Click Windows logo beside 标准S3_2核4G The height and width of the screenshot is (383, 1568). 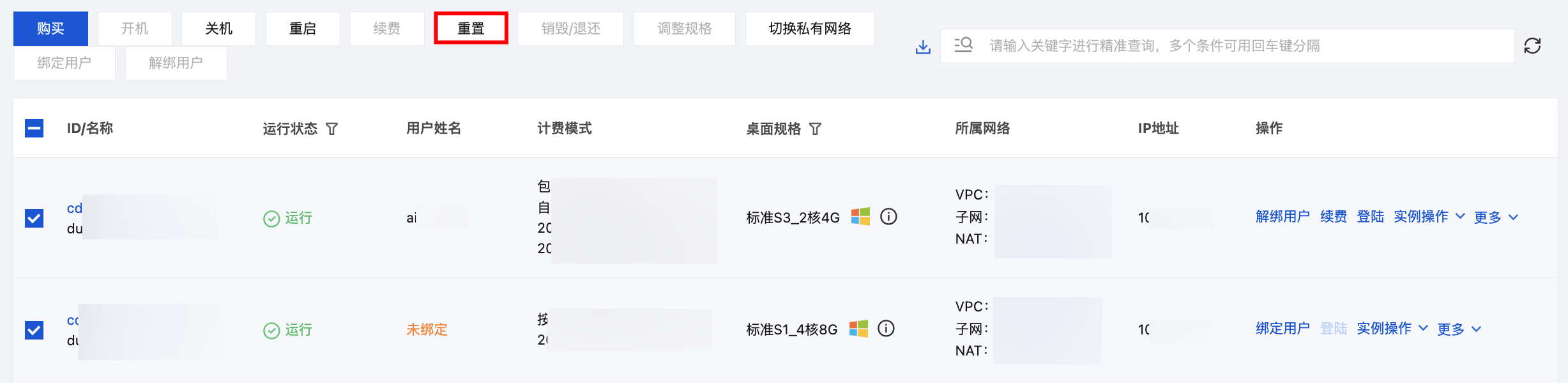860,217
